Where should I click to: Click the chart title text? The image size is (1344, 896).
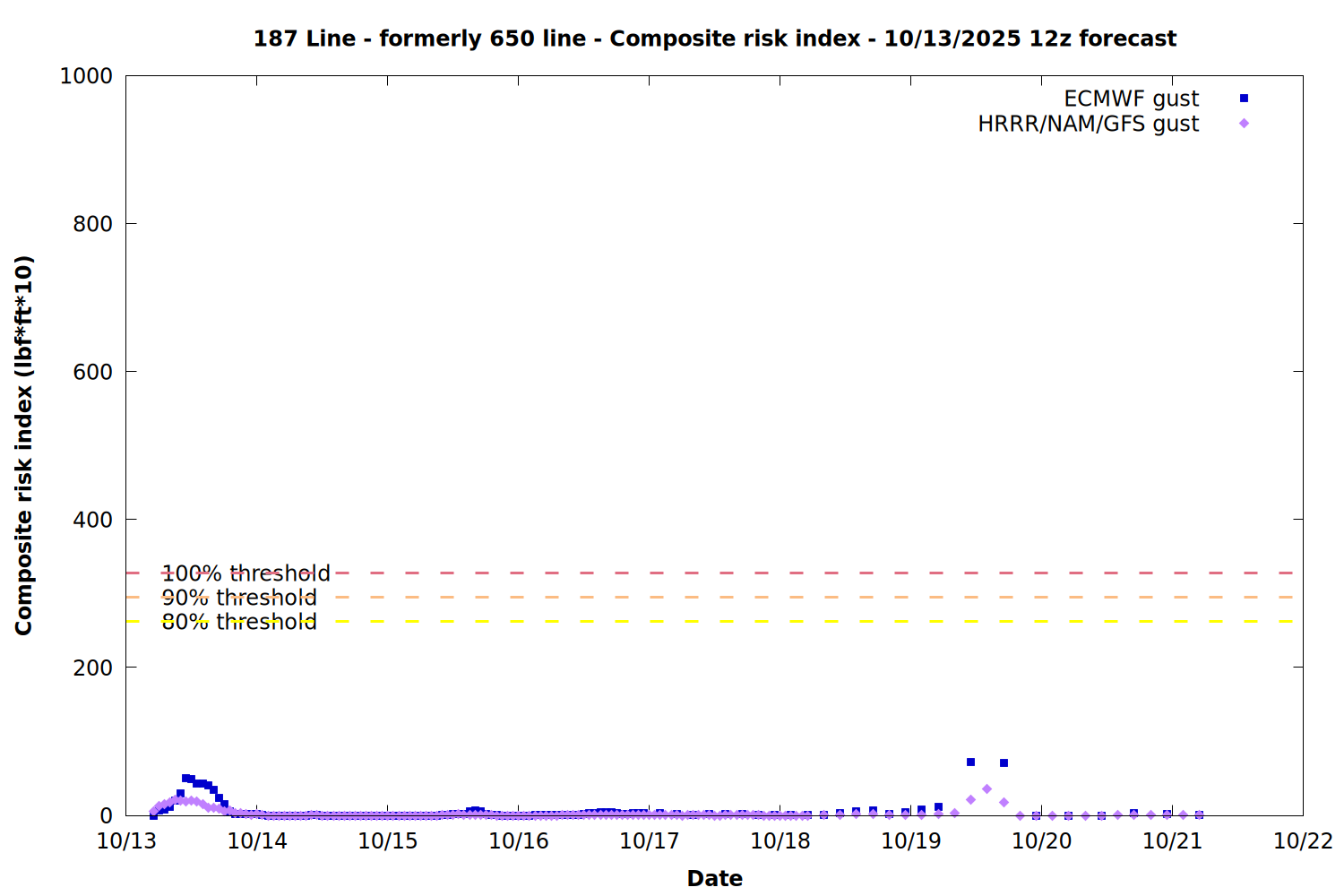tap(714, 39)
